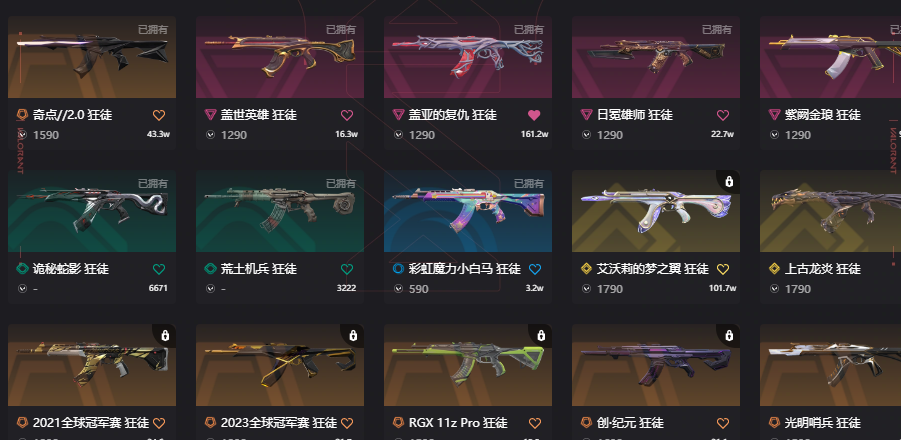Click the tier icon beside 上古龙炎 狂徒
The height and width of the screenshot is (440, 901).
(x=774, y=269)
